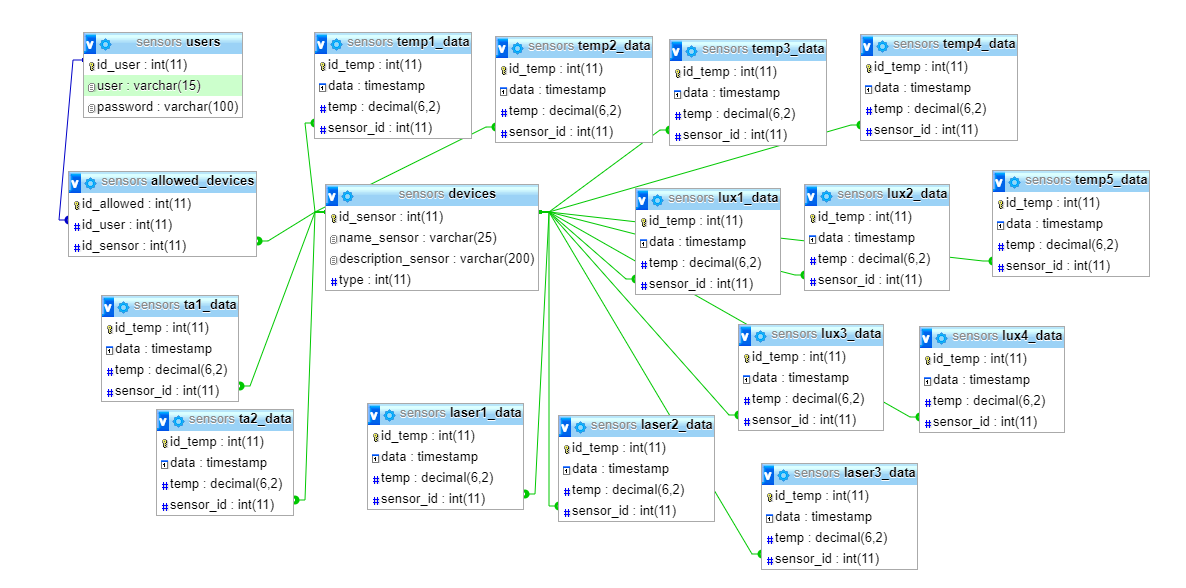Select sensor_id column in lux1_data
This screenshot has height=588, width=1186.
click(x=707, y=284)
